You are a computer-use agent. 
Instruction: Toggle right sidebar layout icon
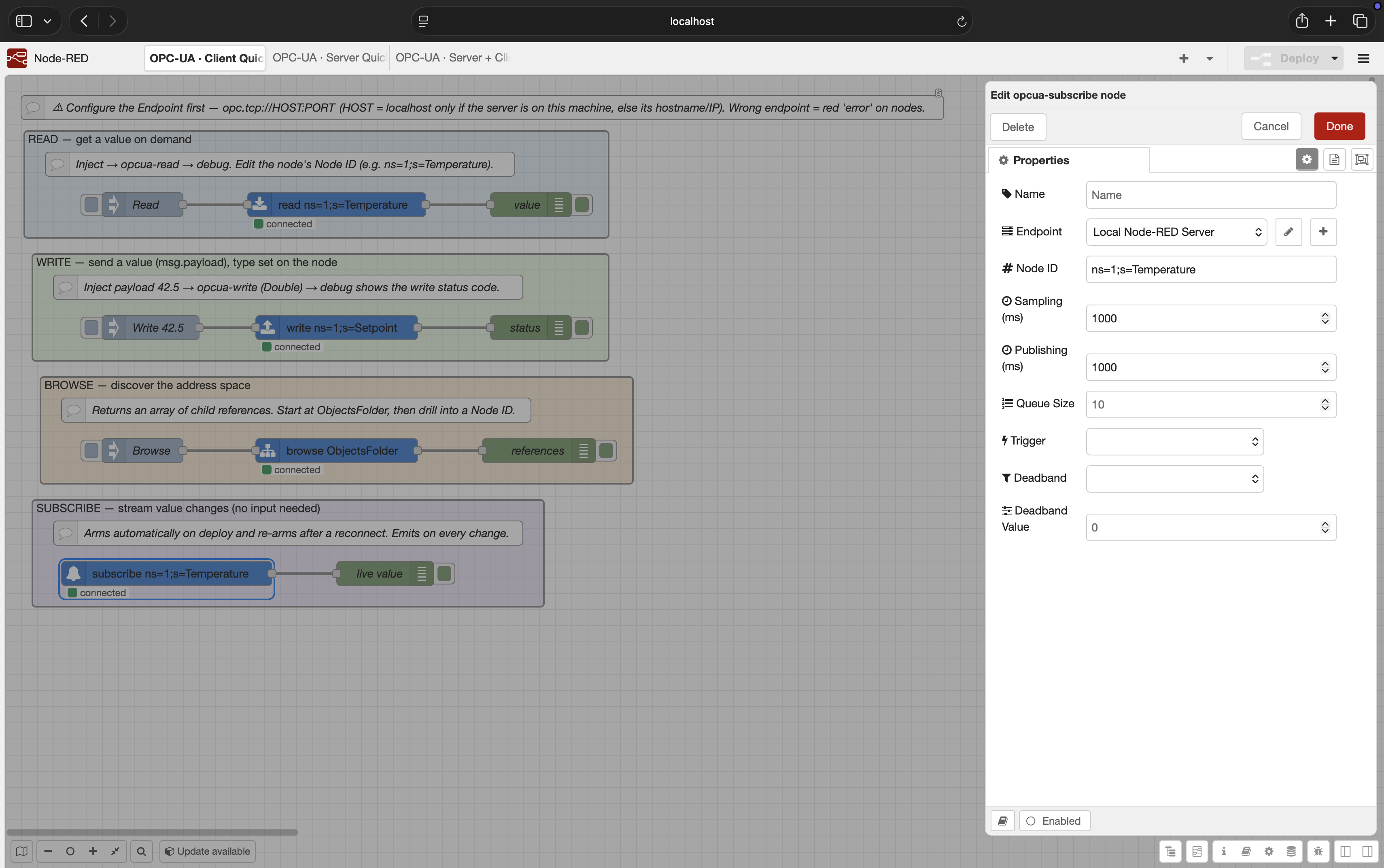point(1367,851)
